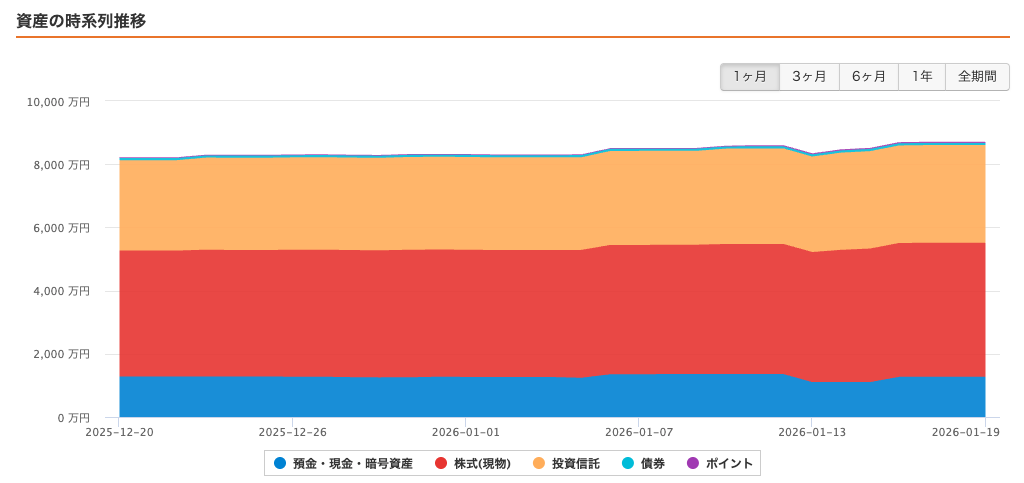This screenshot has width=1024, height=483.
Task: Hide the 株式(現物) series via its label
Action: 482,464
